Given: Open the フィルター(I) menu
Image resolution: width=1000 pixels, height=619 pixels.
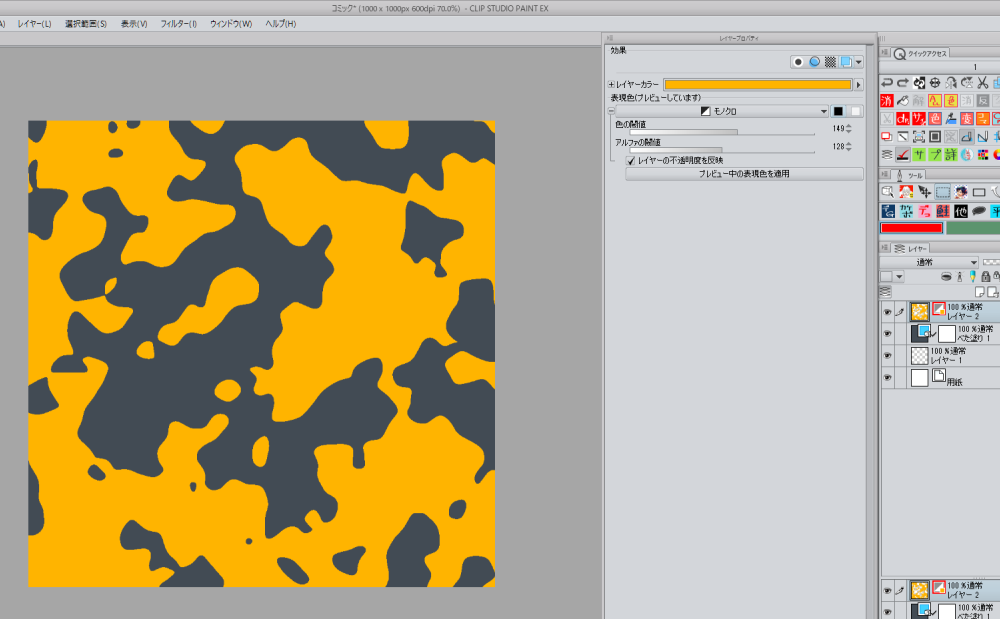Looking at the screenshot, I should (179, 24).
